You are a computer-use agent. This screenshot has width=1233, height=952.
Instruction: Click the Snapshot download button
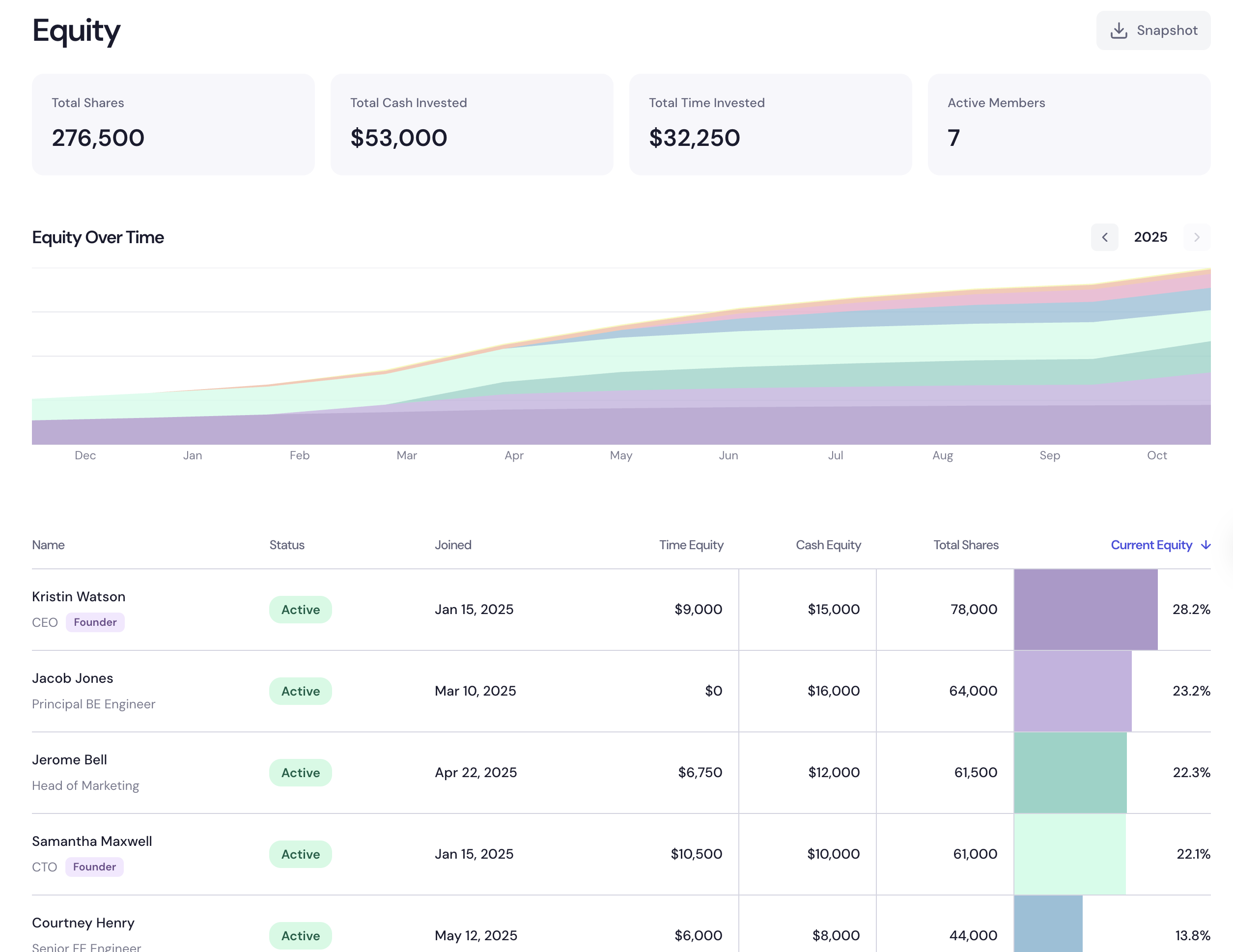[1153, 30]
